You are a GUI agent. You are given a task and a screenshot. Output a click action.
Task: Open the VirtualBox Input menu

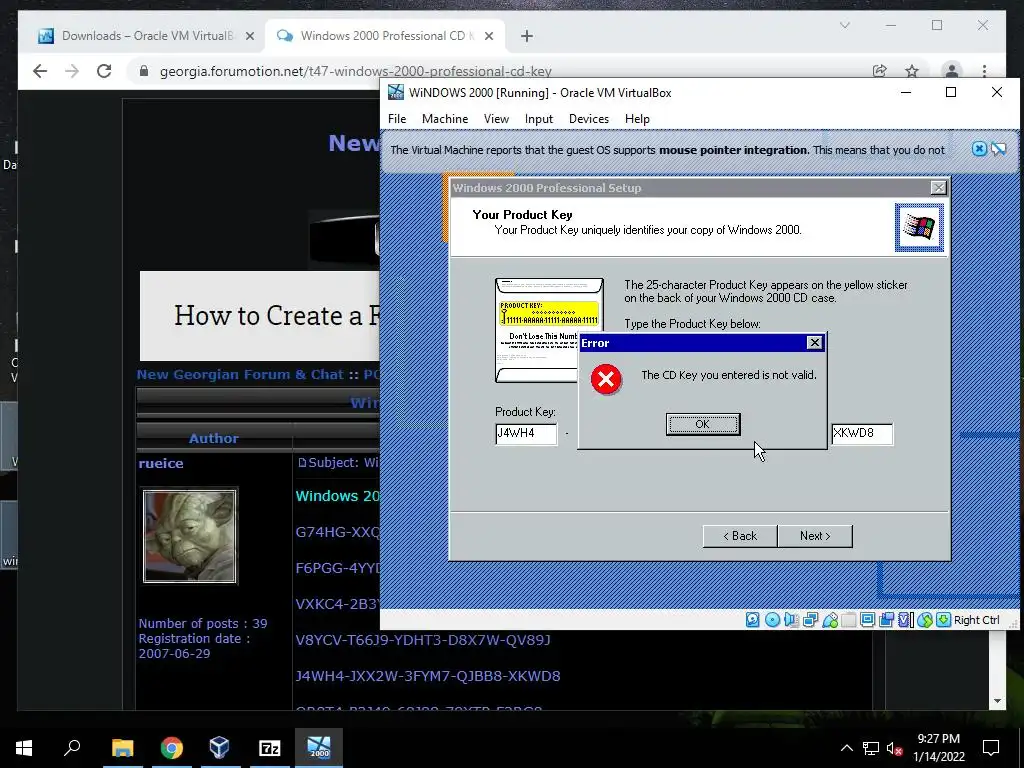click(x=539, y=119)
